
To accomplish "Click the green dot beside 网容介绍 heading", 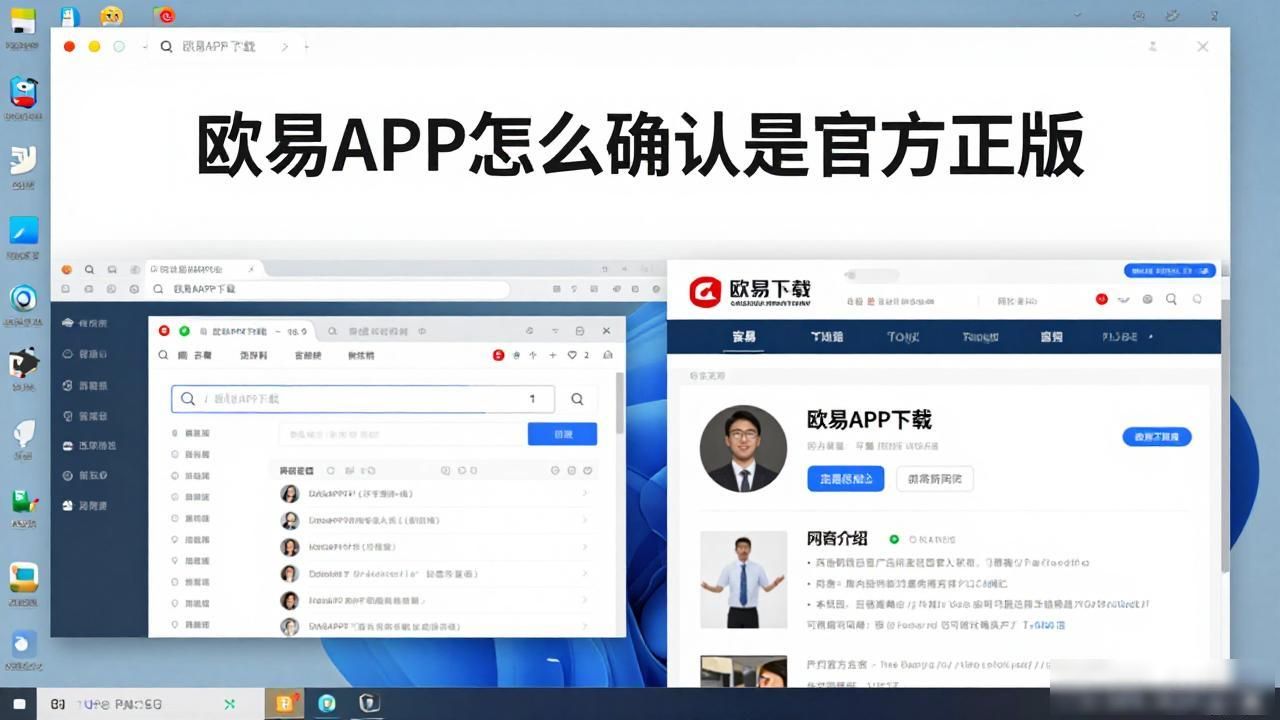I will coord(894,538).
